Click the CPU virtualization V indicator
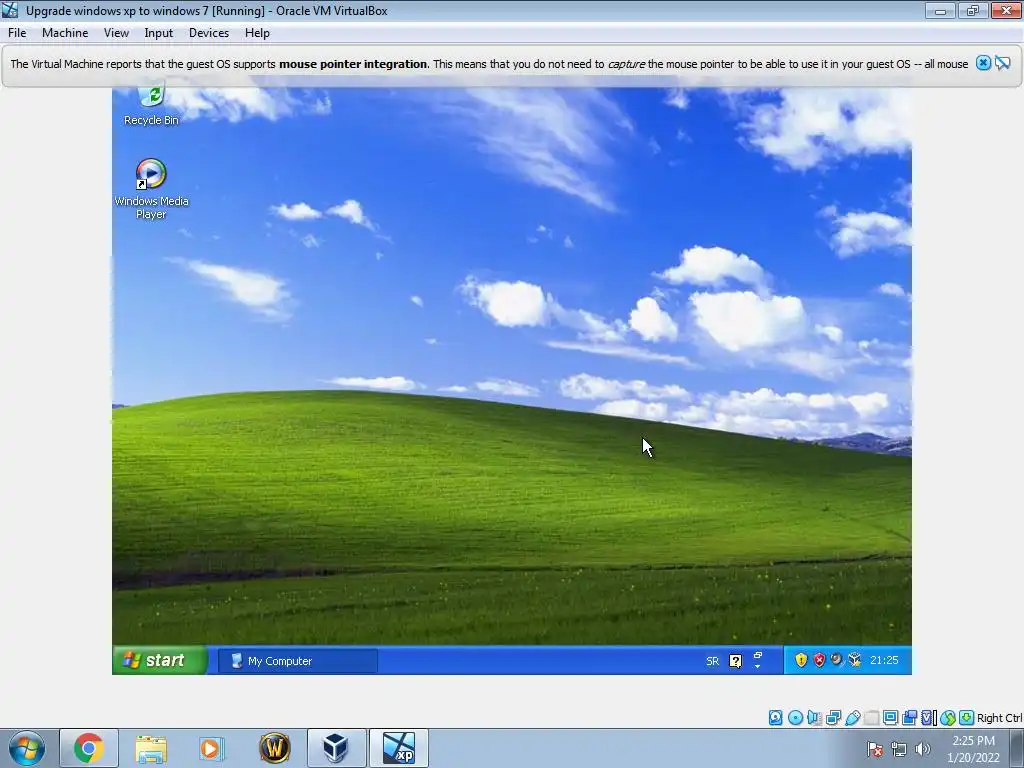The height and width of the screenshot is (768, 1024). (x=928, y=718)
